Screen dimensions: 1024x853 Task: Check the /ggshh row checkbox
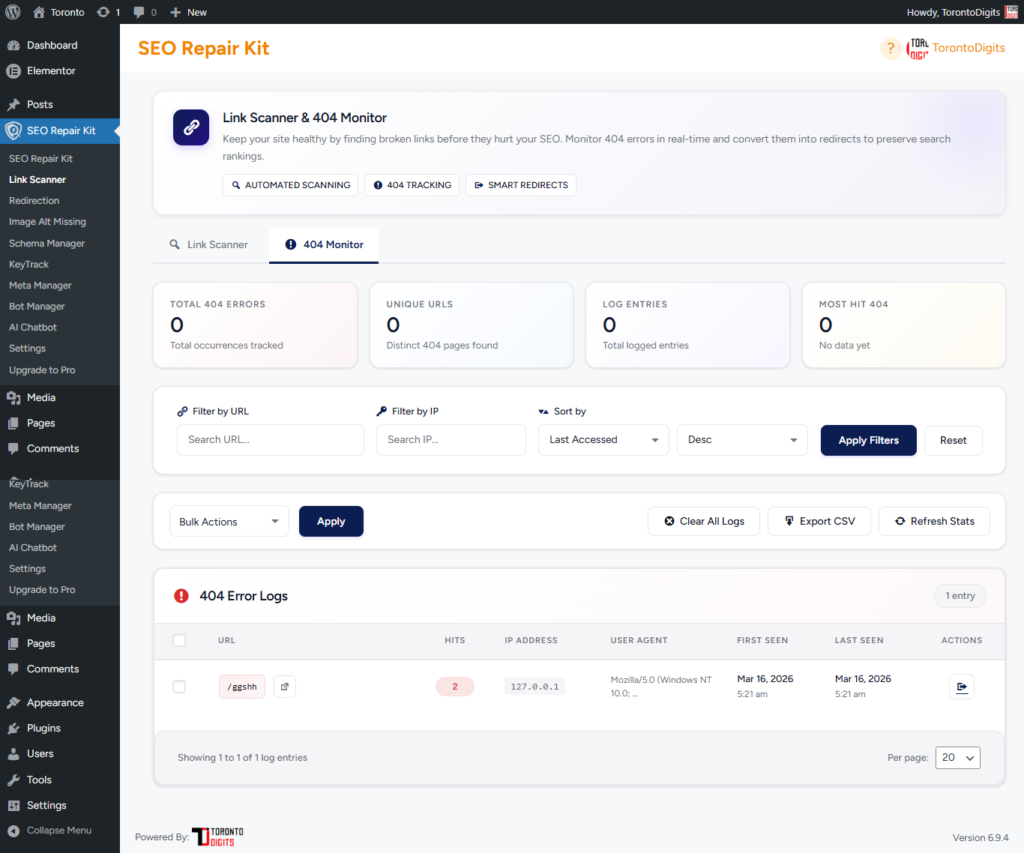point(179,687)
